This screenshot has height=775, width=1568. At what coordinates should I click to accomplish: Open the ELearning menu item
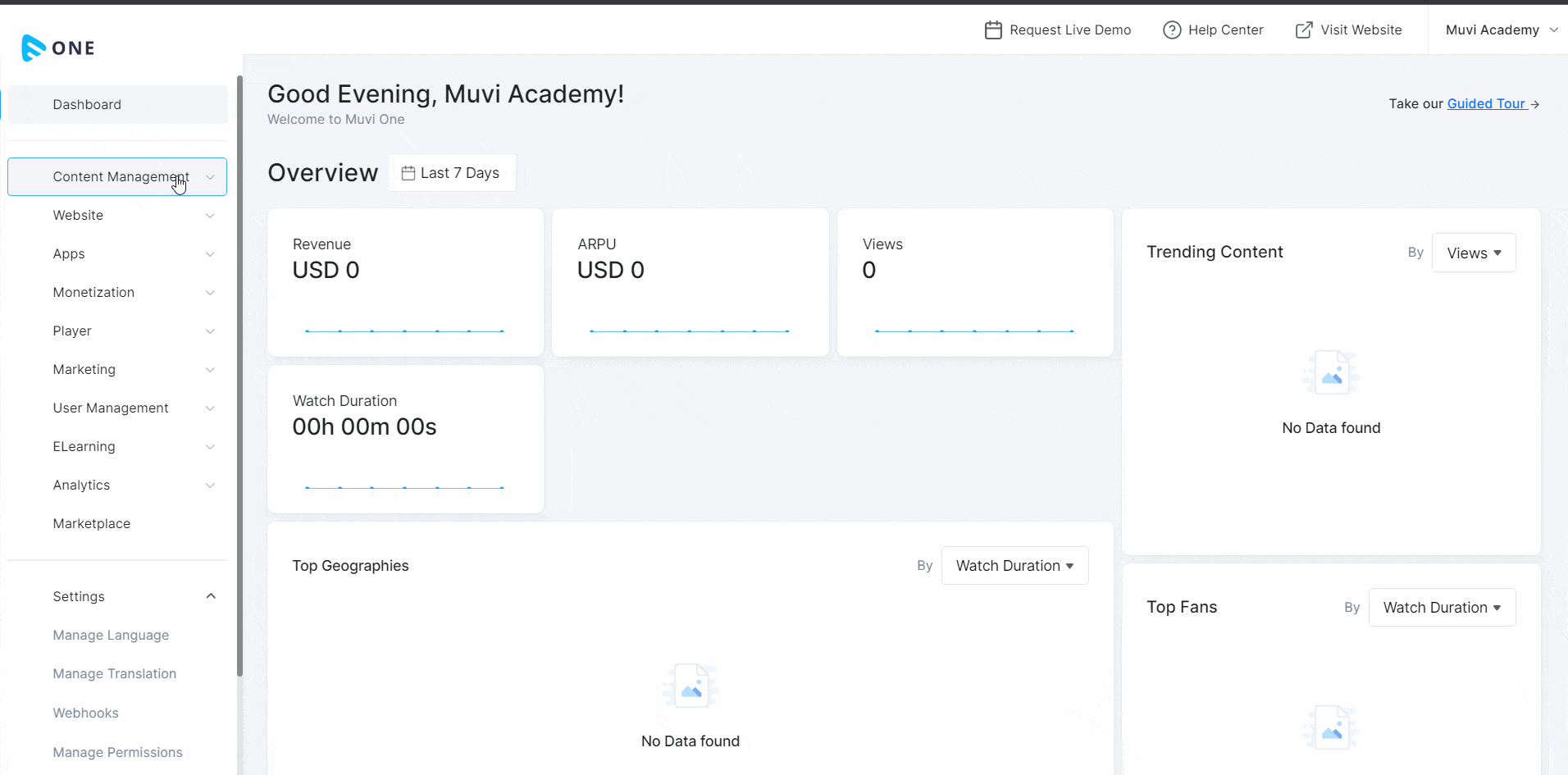click(117, 447)
